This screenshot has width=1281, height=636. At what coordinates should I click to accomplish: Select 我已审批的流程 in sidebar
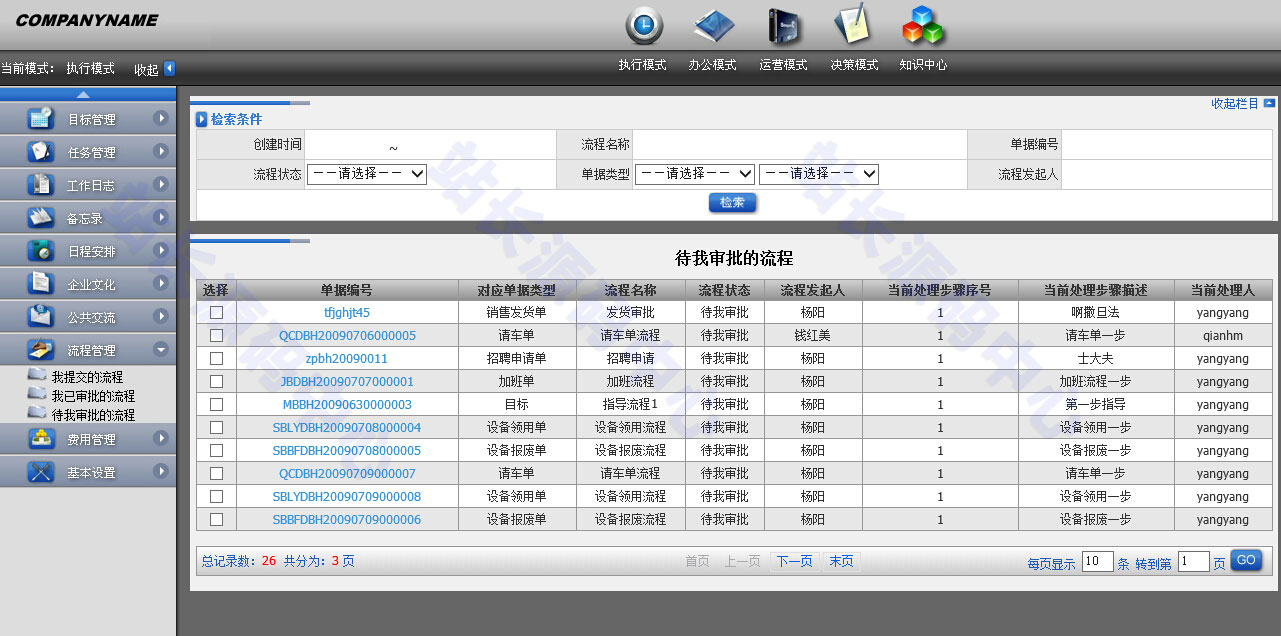tap(93, 396)
